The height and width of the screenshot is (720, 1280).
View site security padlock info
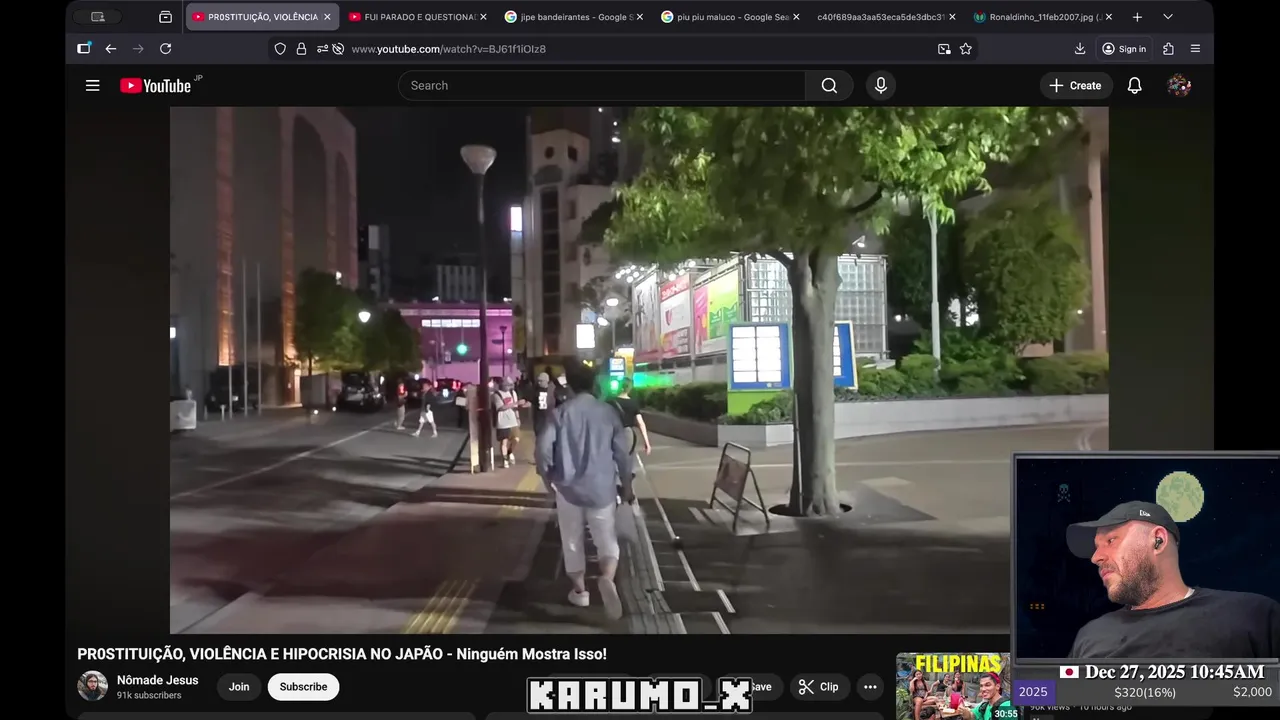click(301, 49)
